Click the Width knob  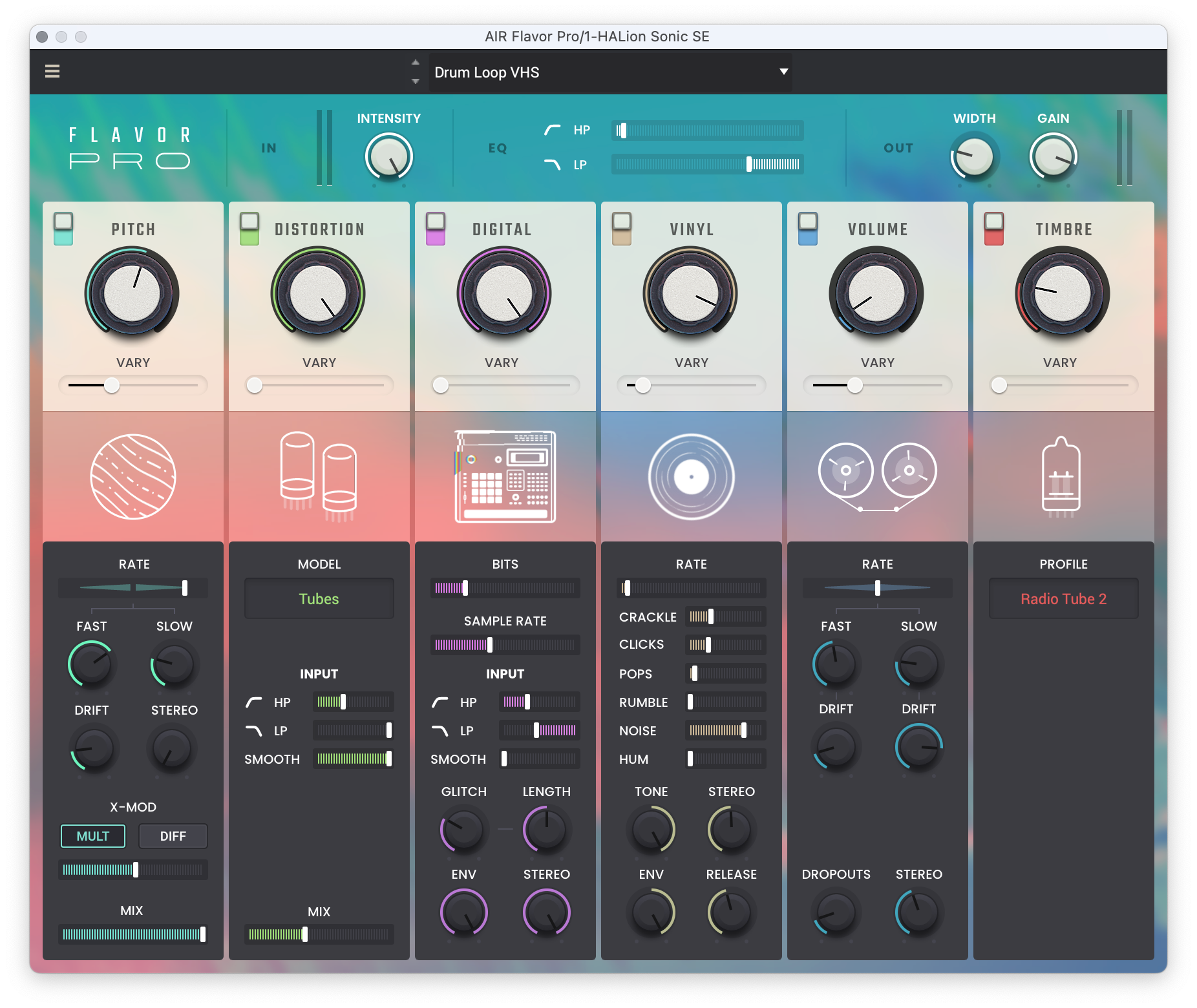(974, 157)
